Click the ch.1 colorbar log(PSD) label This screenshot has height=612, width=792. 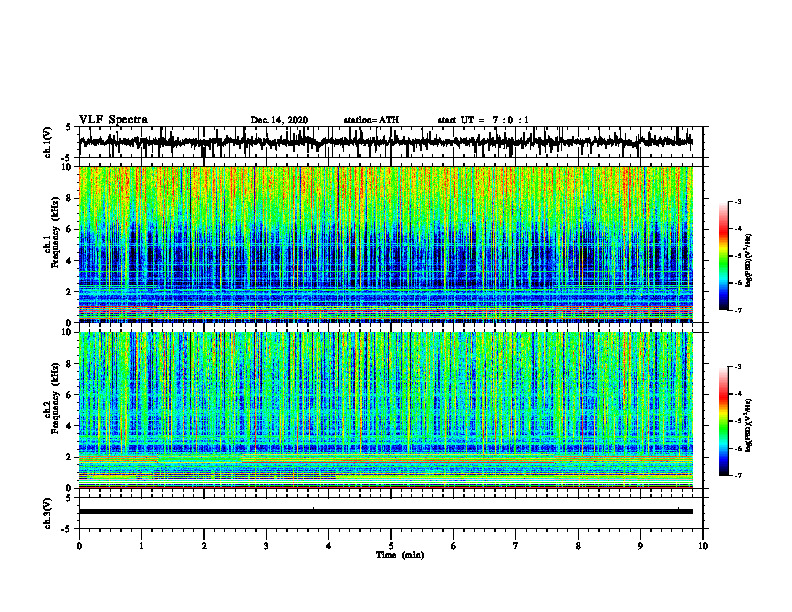coord(749,261)
